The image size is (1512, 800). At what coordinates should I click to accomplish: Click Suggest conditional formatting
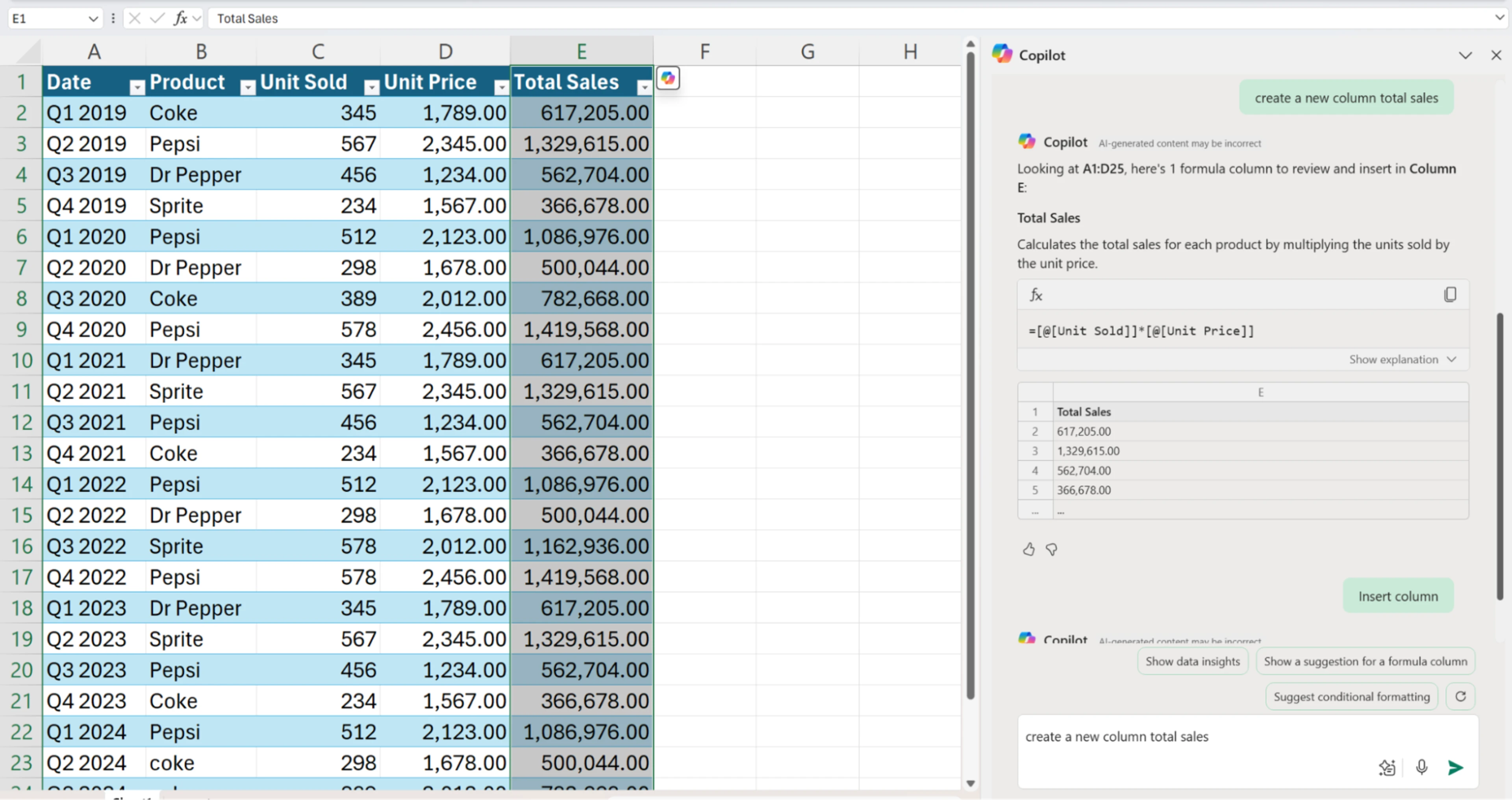(1351, 696)
